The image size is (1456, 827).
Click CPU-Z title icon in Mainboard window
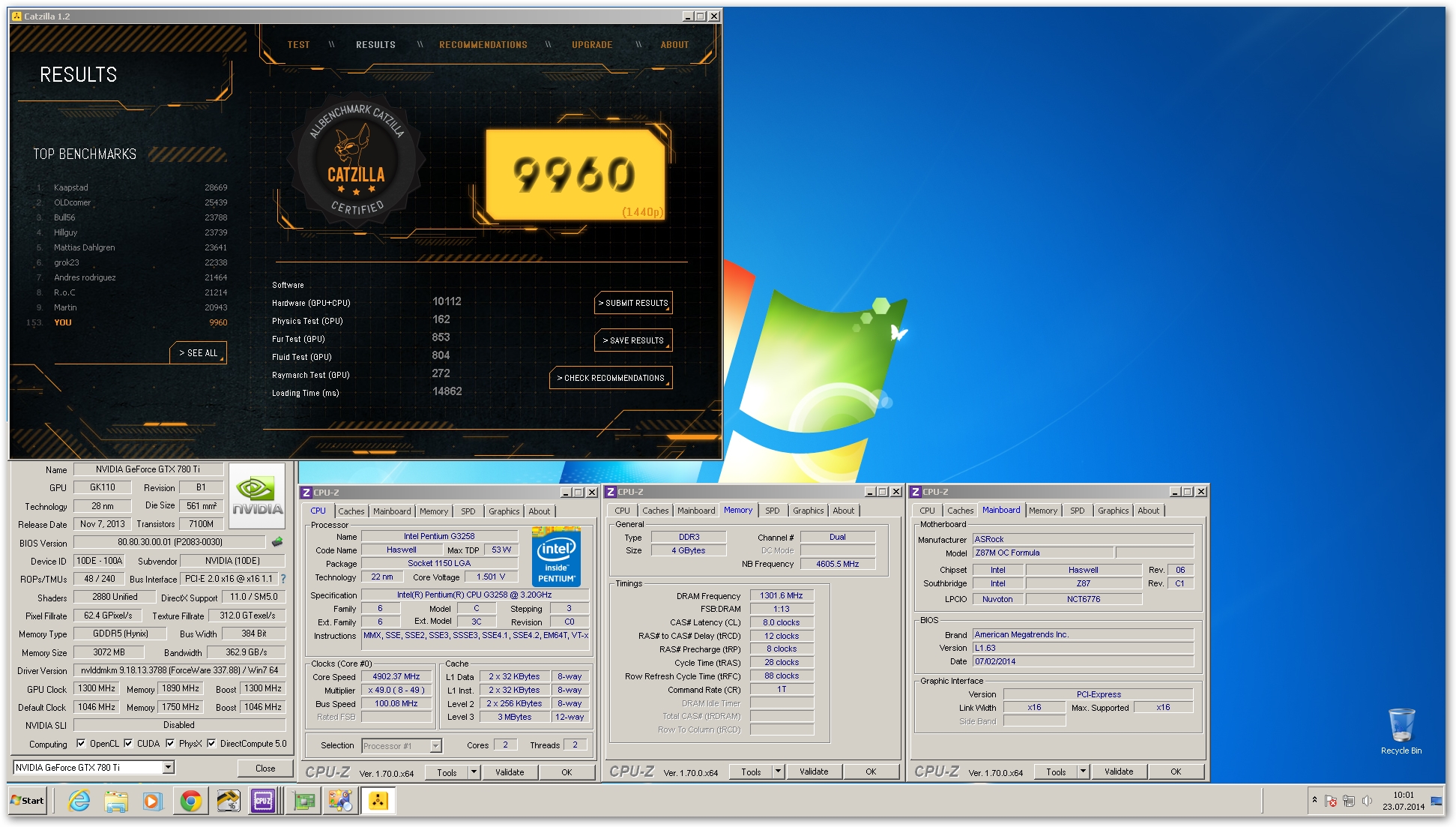[915, 492]
